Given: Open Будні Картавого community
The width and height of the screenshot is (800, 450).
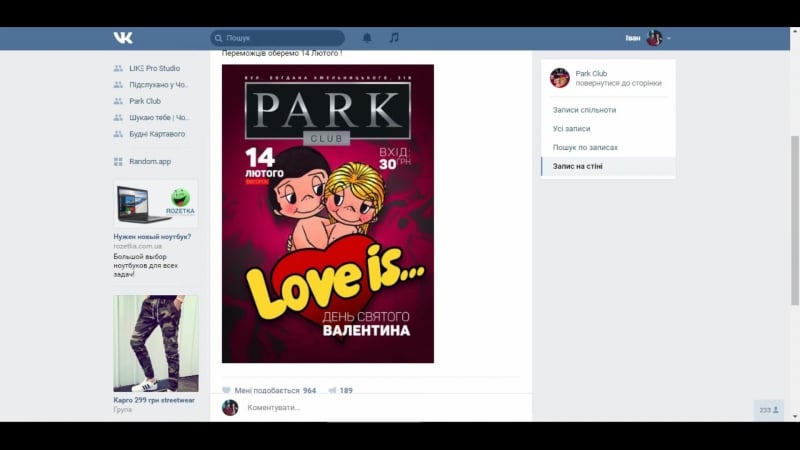Looking at the screenshot, I should pyautogui.click(x=157, y=134).
